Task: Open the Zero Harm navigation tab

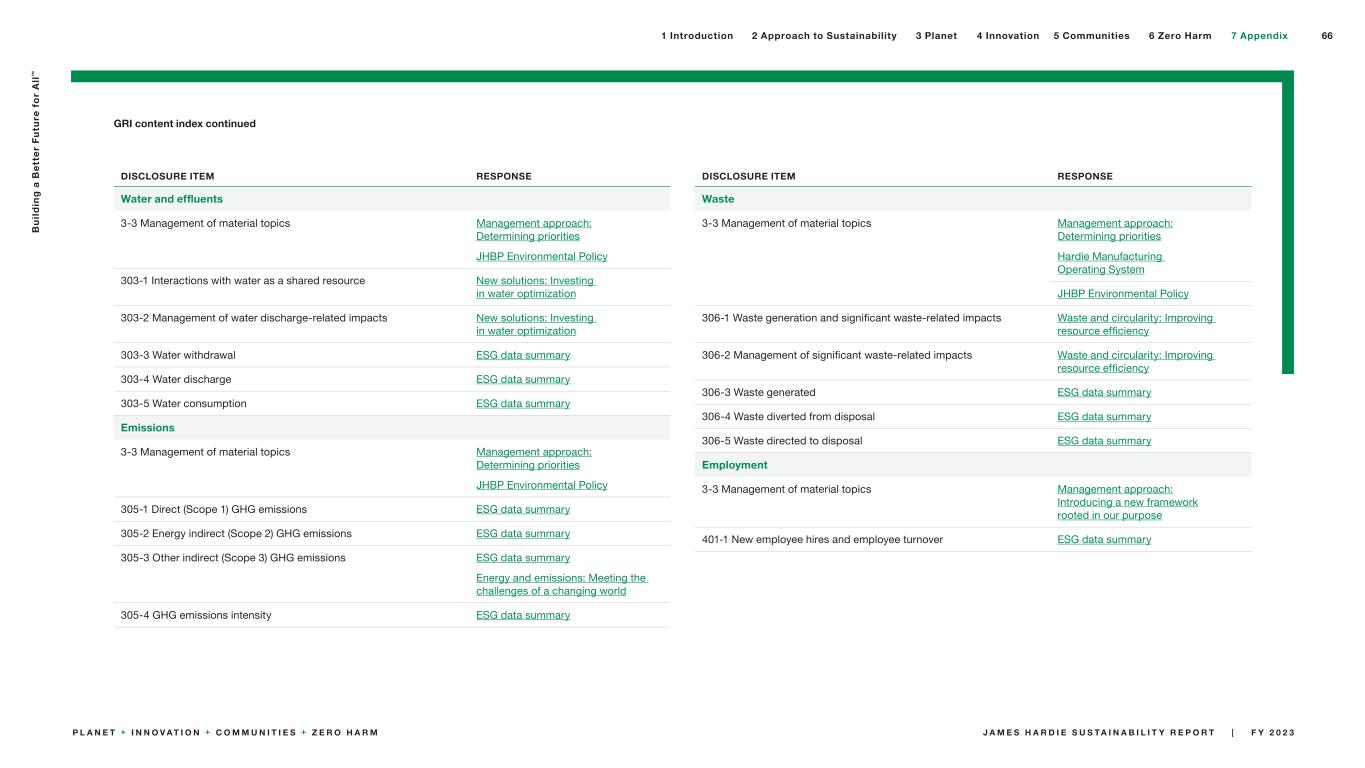Action: 1180,36
